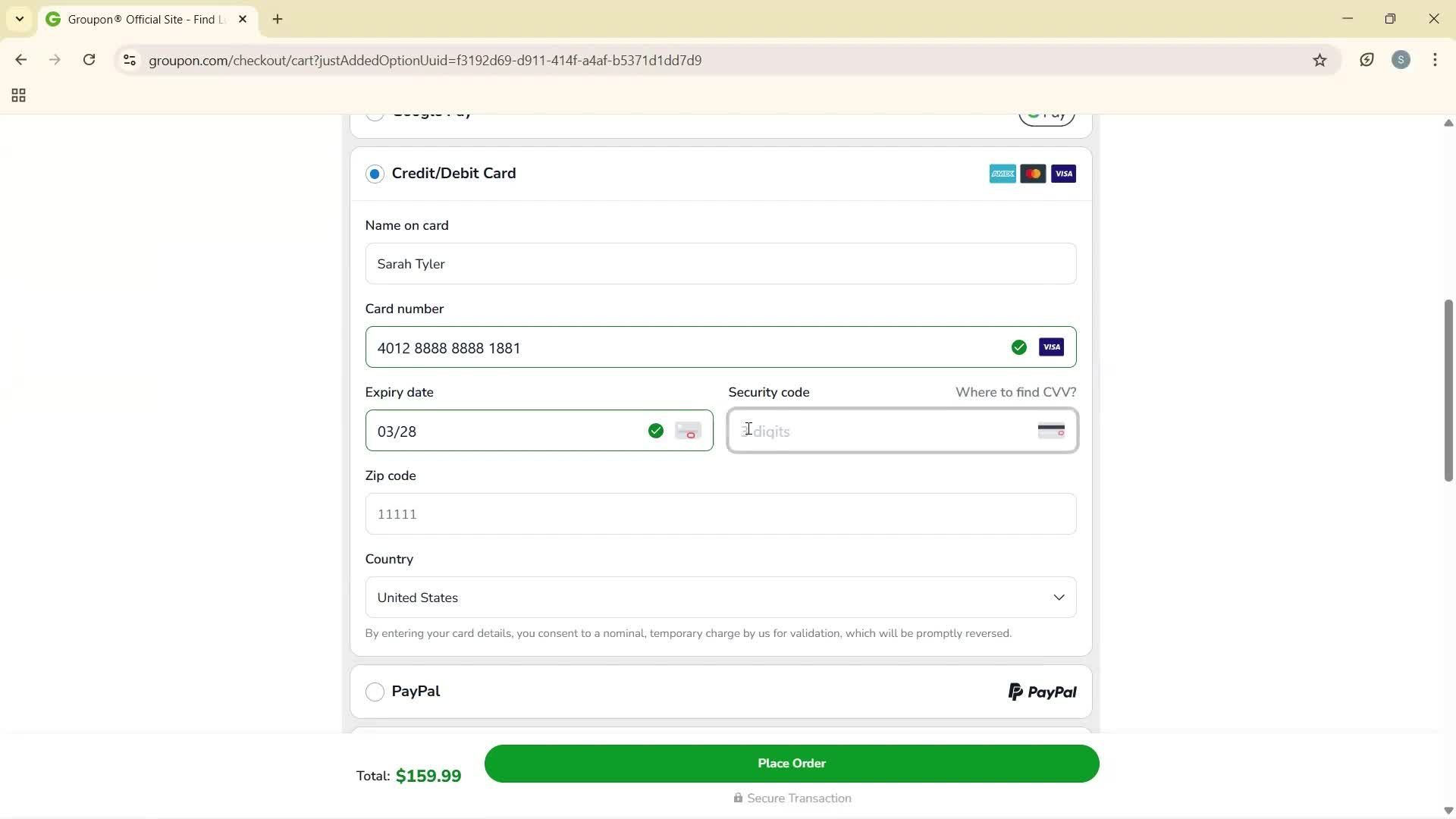
Task: Open Chrome's three-dot menu
Action: [1436, 60]
